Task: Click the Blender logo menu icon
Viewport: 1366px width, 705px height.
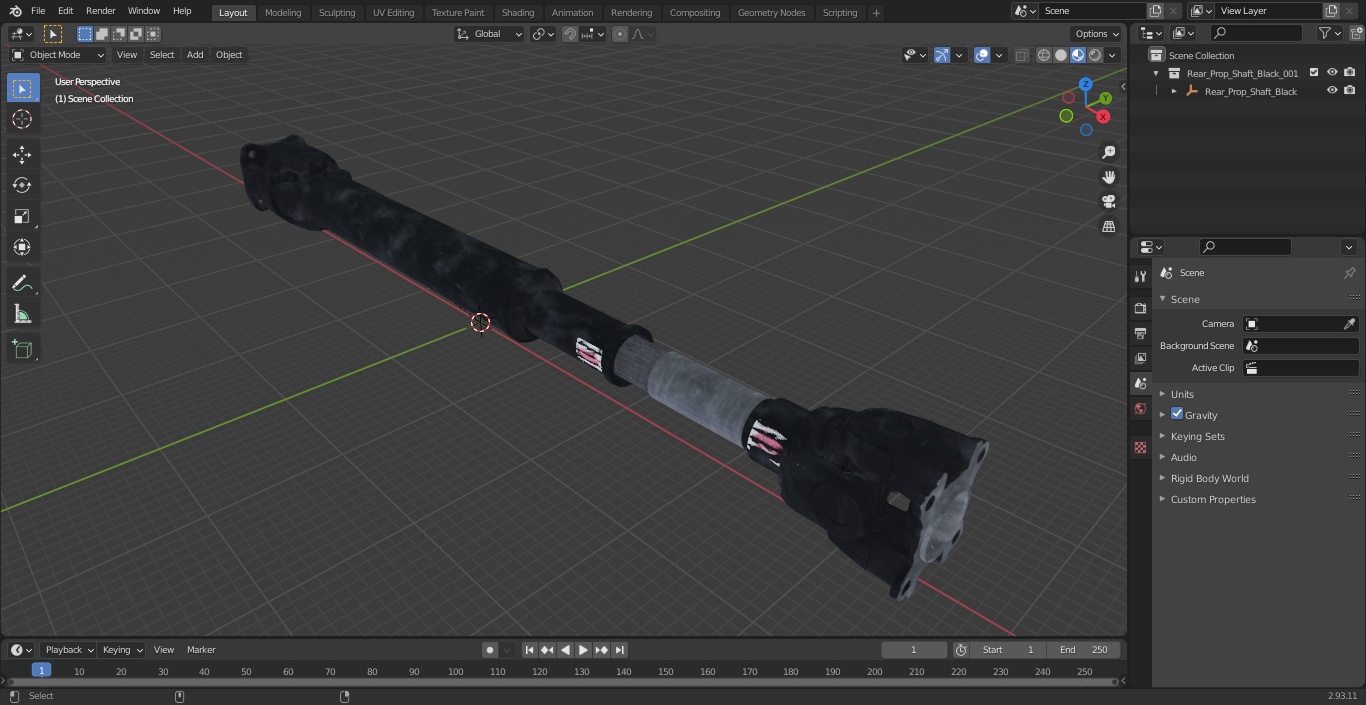Action: click(15, 11)
